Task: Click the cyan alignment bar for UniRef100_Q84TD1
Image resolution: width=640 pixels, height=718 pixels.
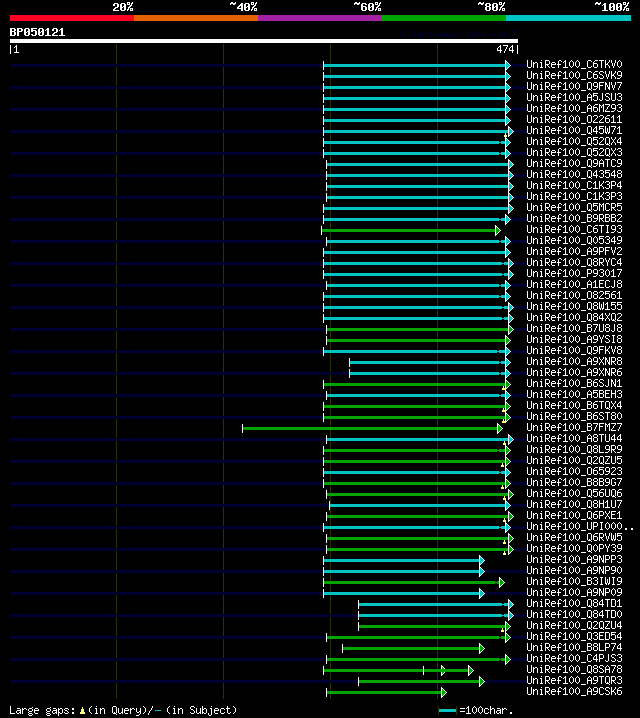Action: 436,604
